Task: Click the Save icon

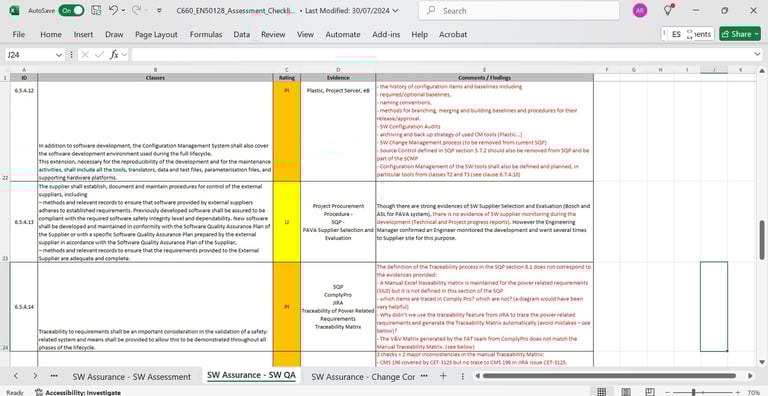Action: click(x=96, y=10)
